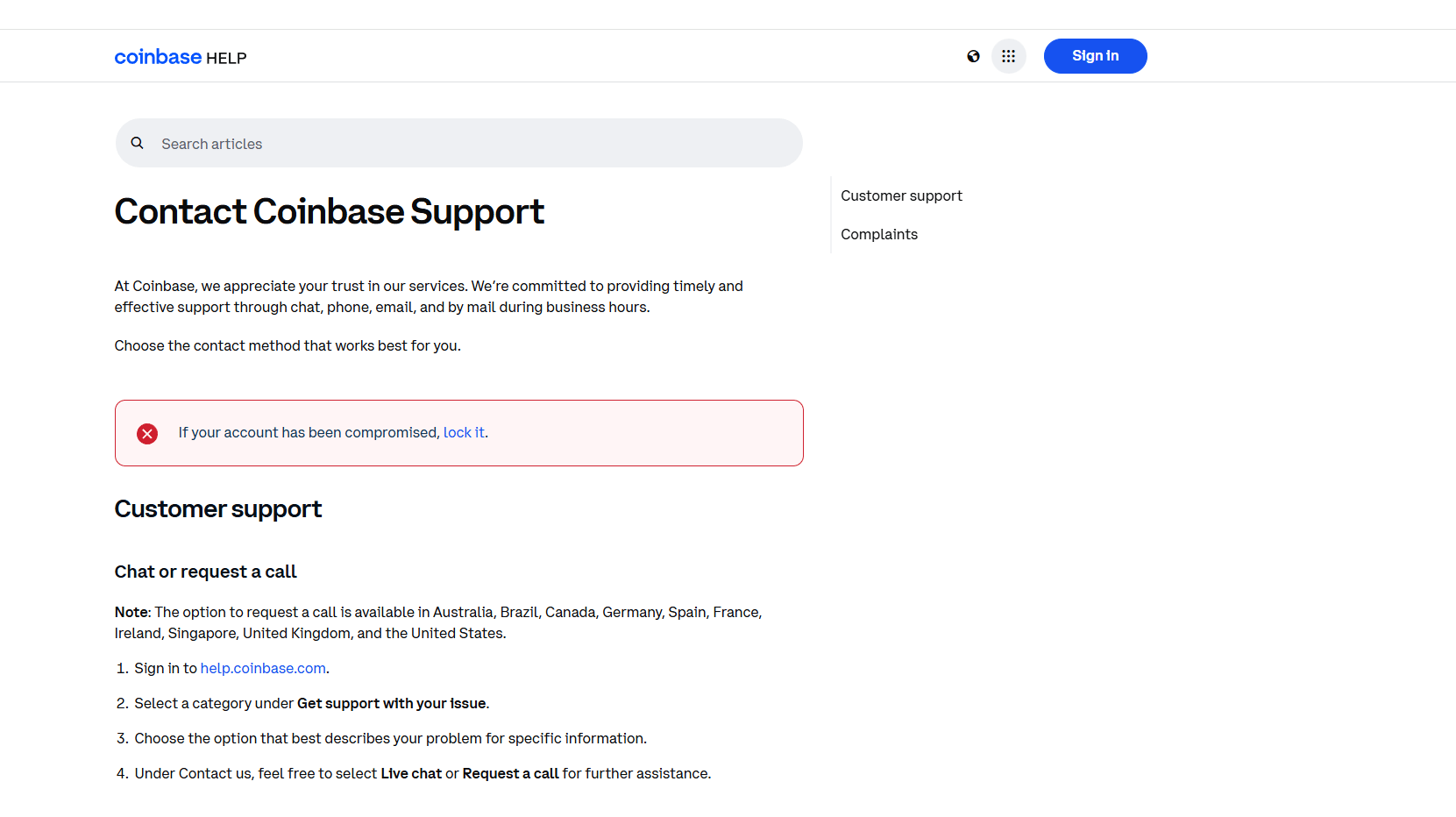Click the bold 'Live chat' text
The height and width of the screenshot is (817, 1456).
tap(411, 773)
